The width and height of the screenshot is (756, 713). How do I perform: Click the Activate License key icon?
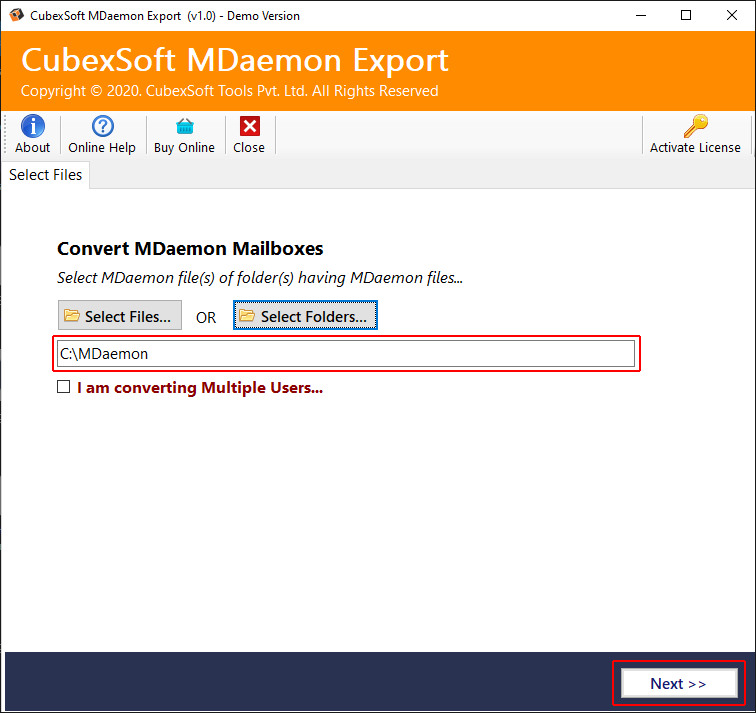tap(695, 126)
